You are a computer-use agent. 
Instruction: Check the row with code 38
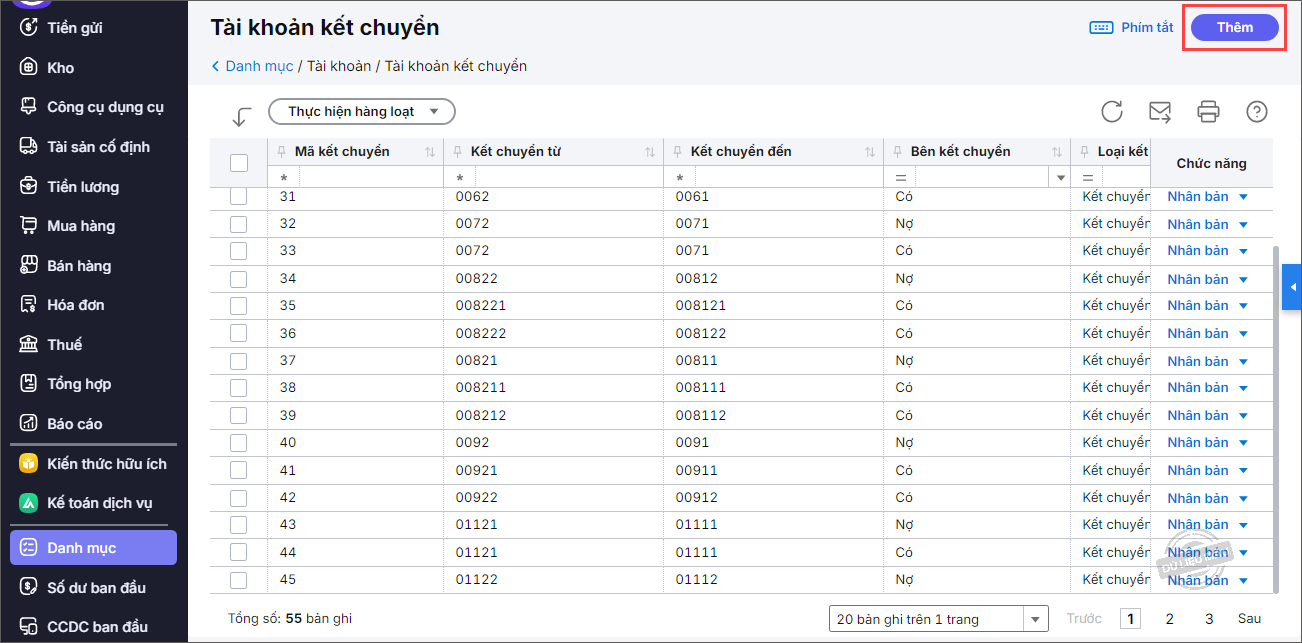point(238,388)
